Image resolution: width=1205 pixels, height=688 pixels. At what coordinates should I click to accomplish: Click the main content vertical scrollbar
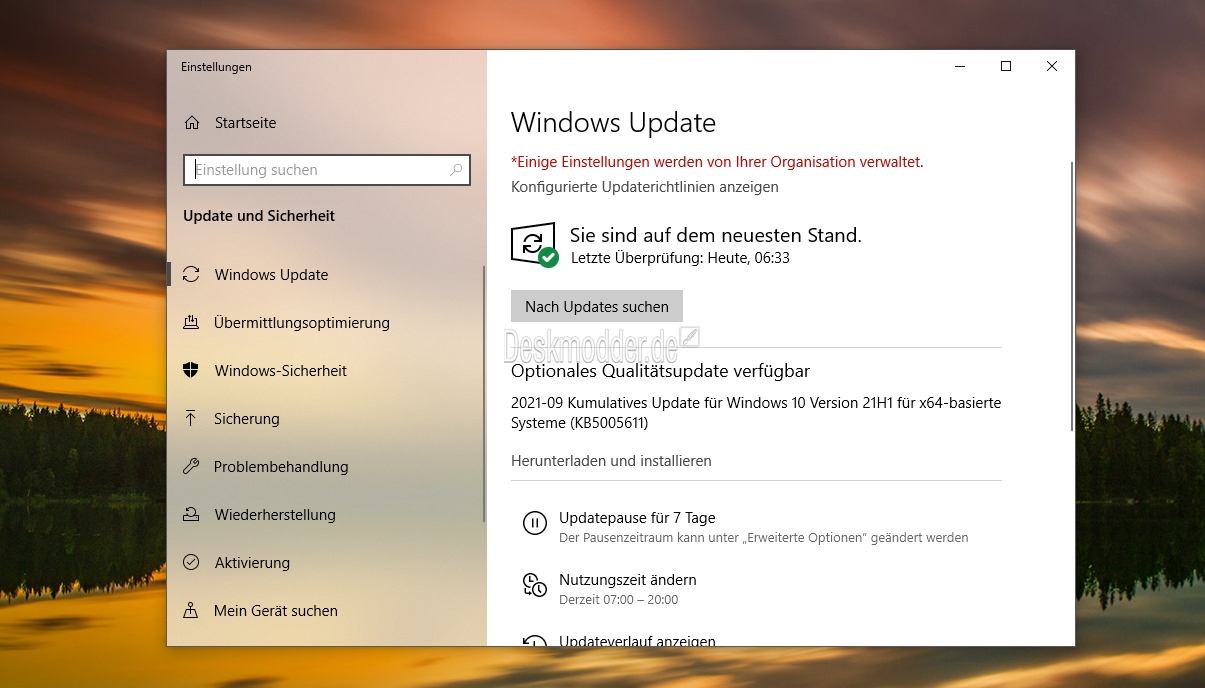click(x=1072, y=296)
